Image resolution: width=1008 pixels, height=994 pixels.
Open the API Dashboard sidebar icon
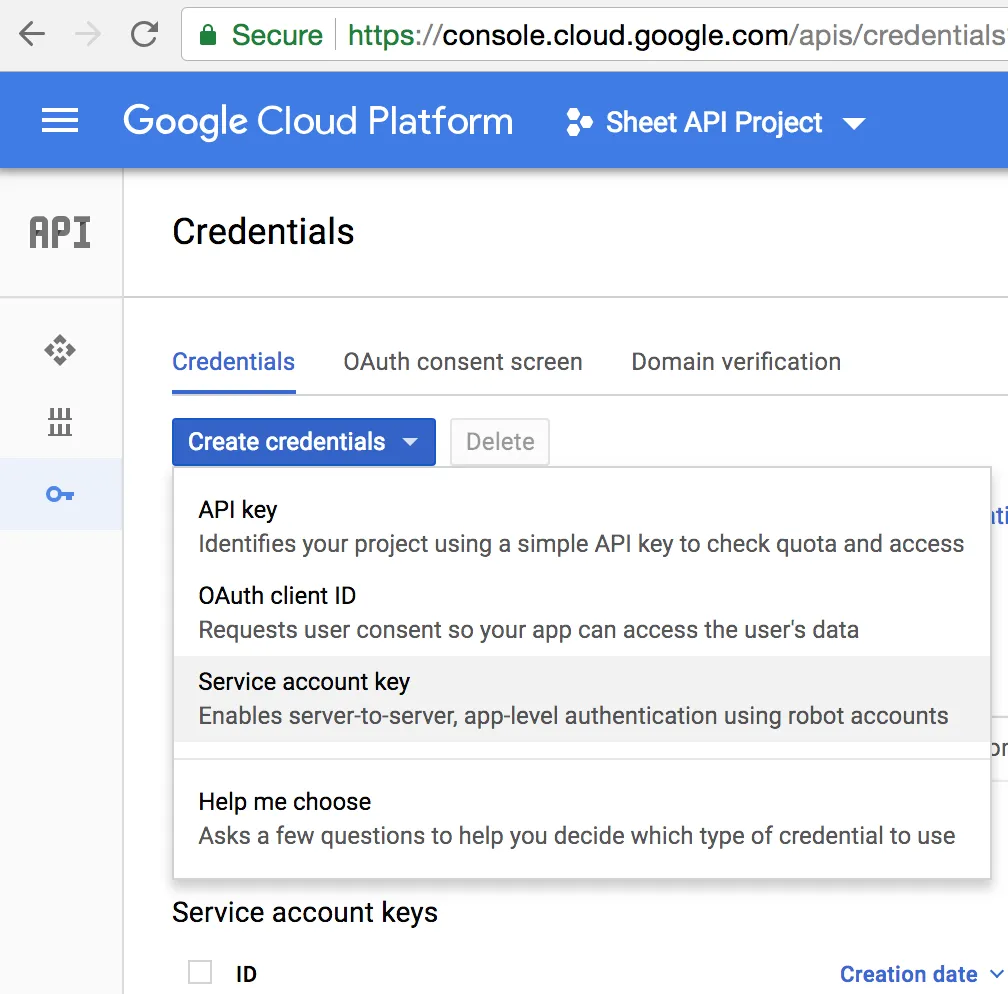pos(60,350)
